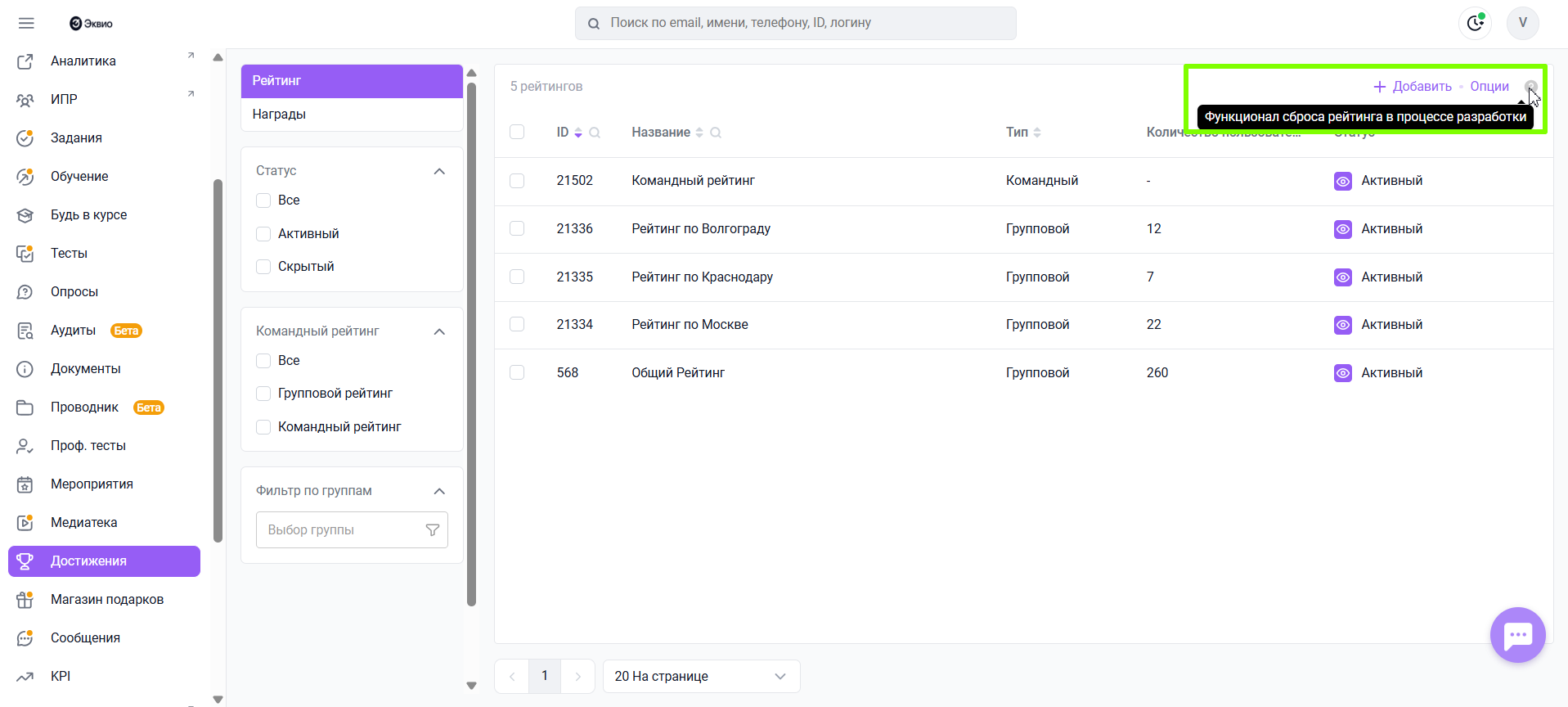This screenshot has width=1568, height=707.
Task: Click the Добавить button
Action: click(x=1413, y=87)
